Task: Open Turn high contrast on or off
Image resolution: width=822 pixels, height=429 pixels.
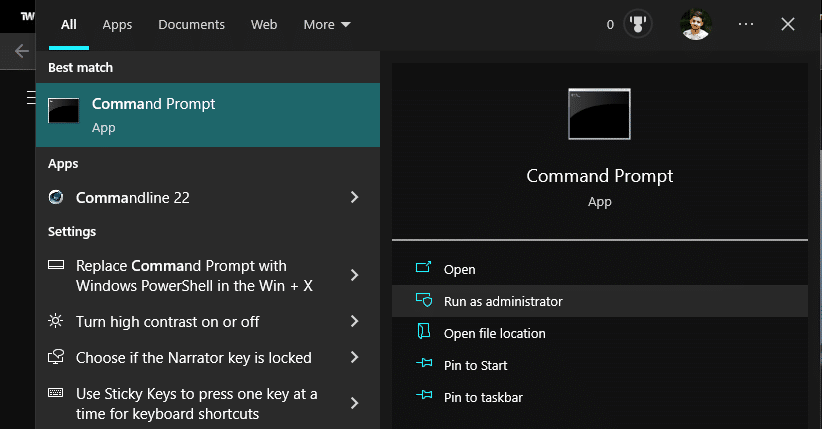Action: point(208,321)
